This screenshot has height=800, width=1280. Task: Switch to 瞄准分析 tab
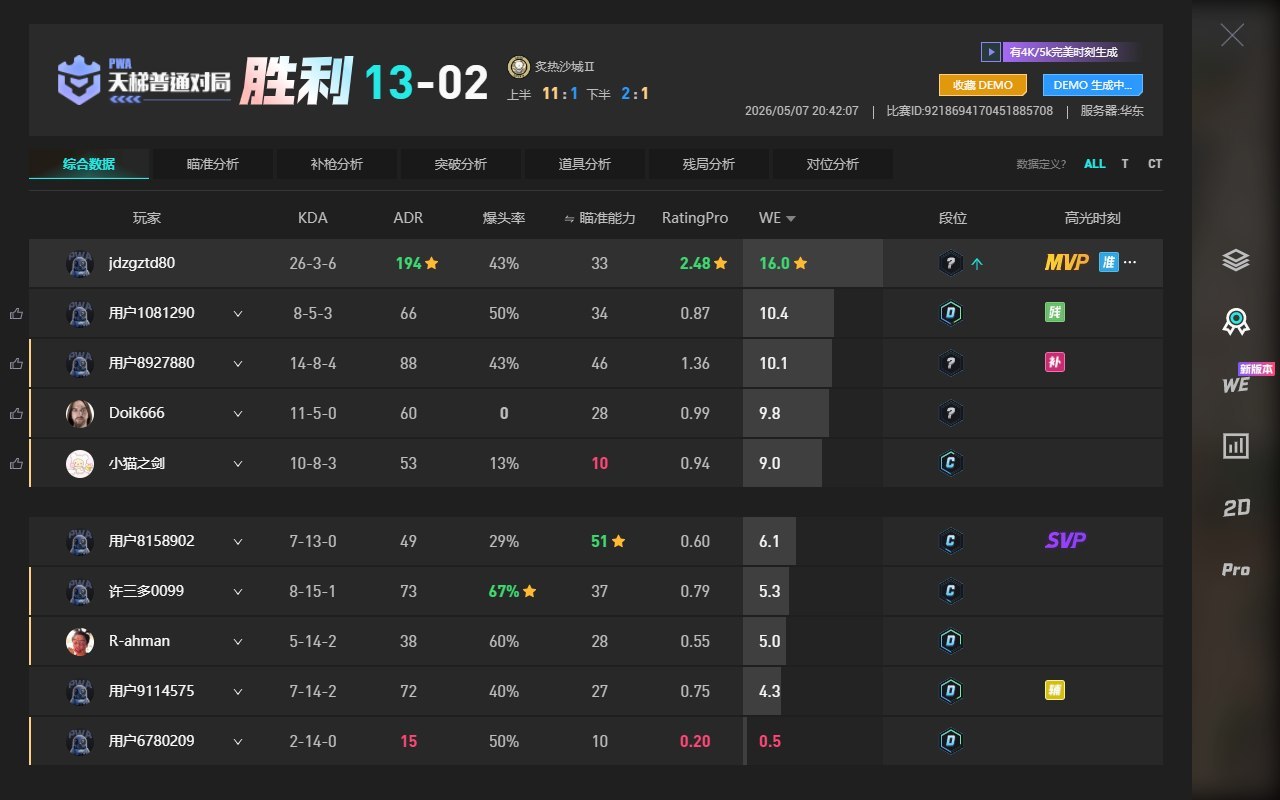click(x=213, y=164)
